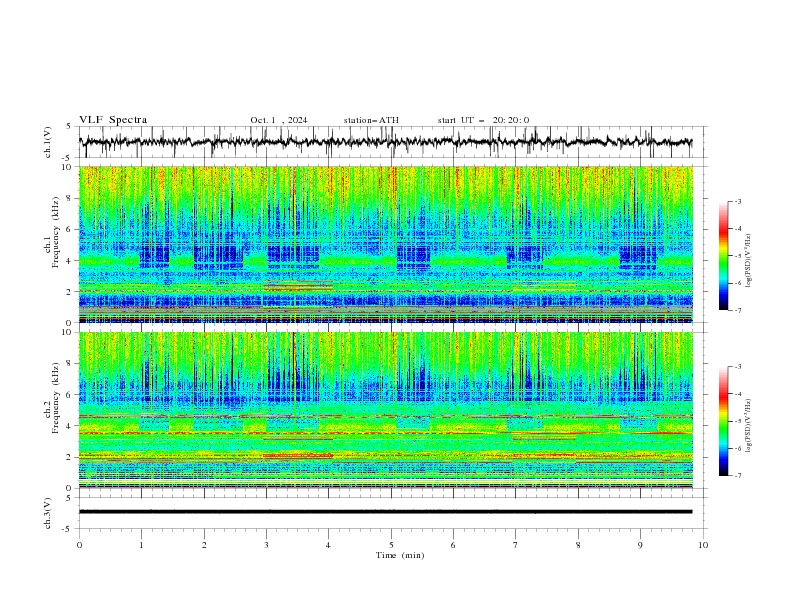Click time axis tick label "3"
This screenshot has width=792, height=612.
[x=266, y=545]
